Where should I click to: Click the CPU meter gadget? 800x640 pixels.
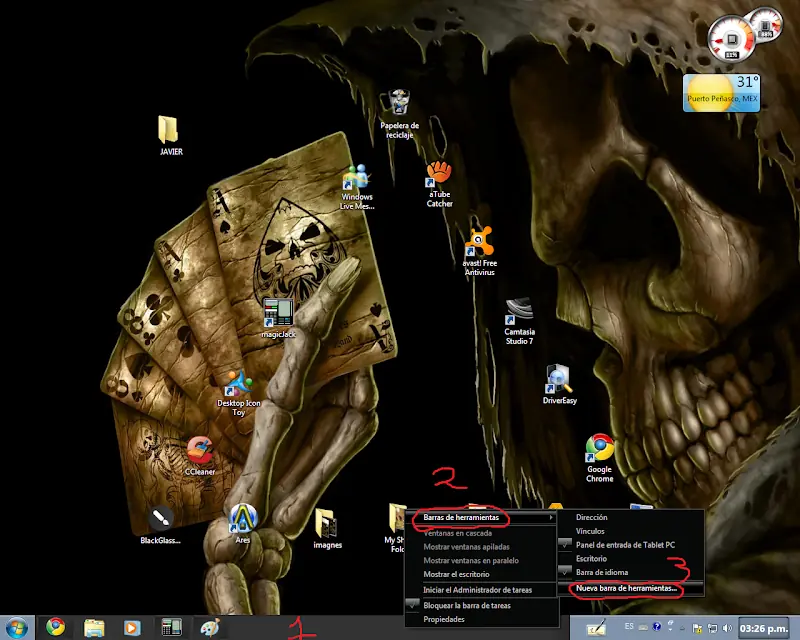pyautogui.click(x=731, y=39)
